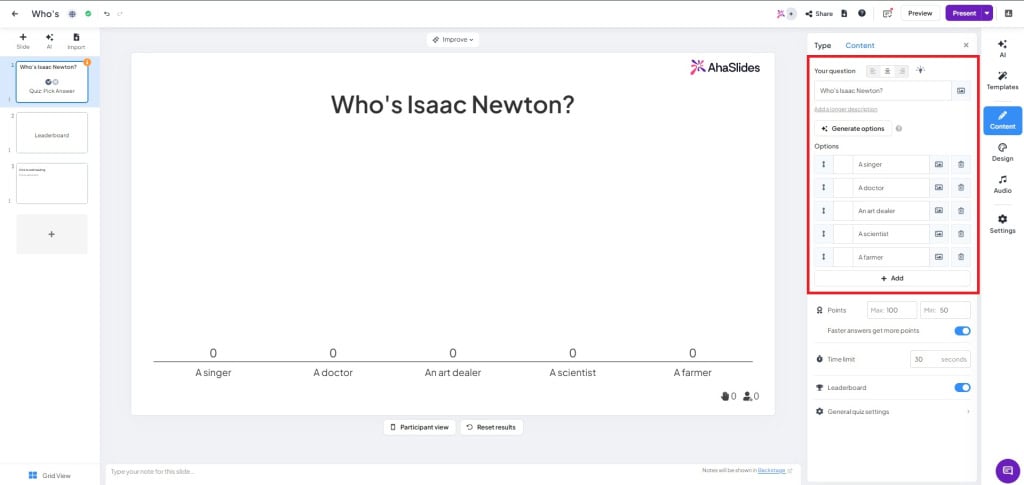1024x485 pixels.
Task: Click 'Add a longer description' link
Action: 846,108
